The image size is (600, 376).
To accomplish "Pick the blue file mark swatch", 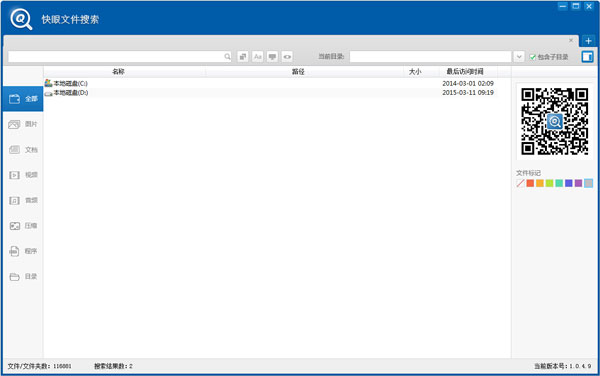I will (569, 183).
